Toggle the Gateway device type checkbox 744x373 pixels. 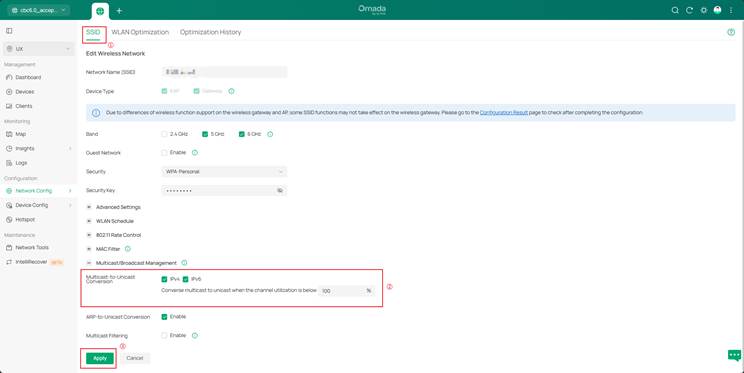[x=196, y=91]
